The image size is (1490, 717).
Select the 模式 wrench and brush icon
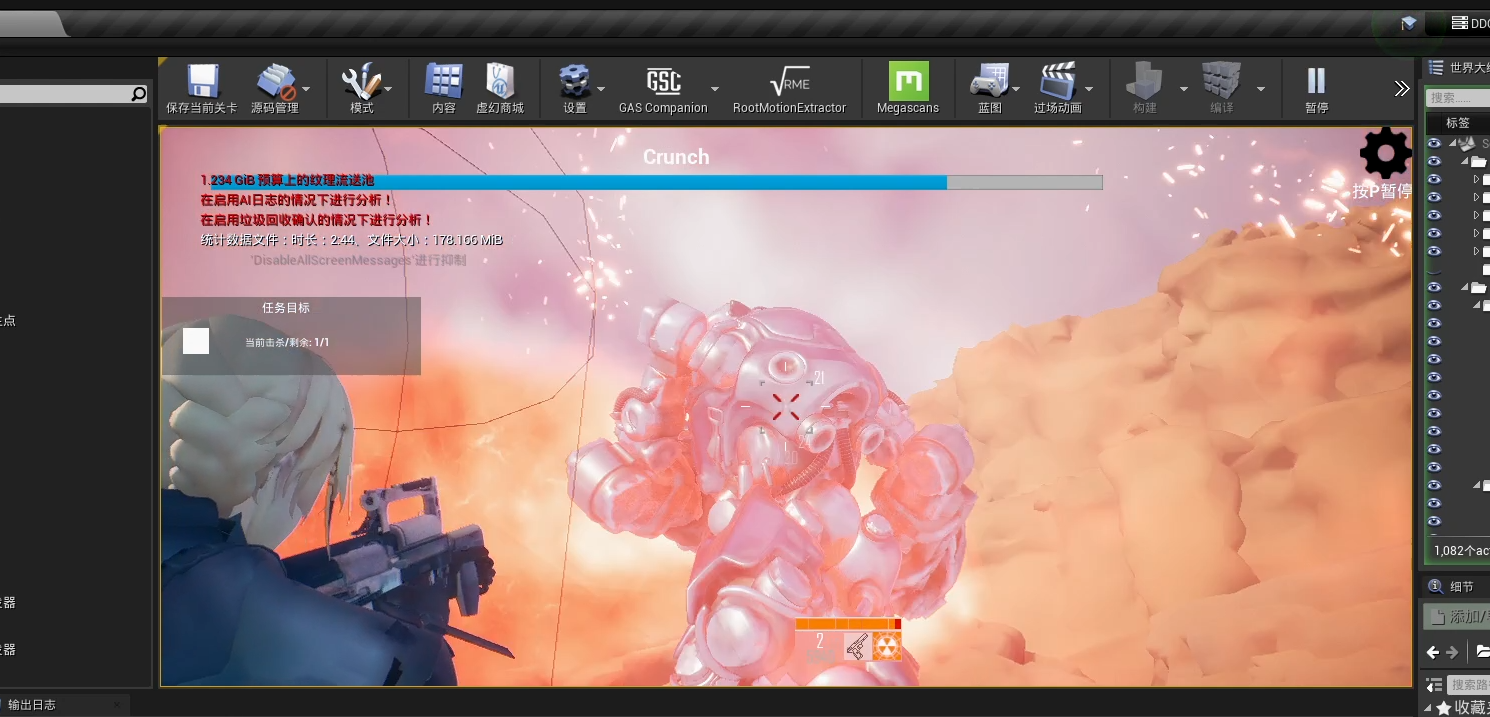click(x=361, y=81)
